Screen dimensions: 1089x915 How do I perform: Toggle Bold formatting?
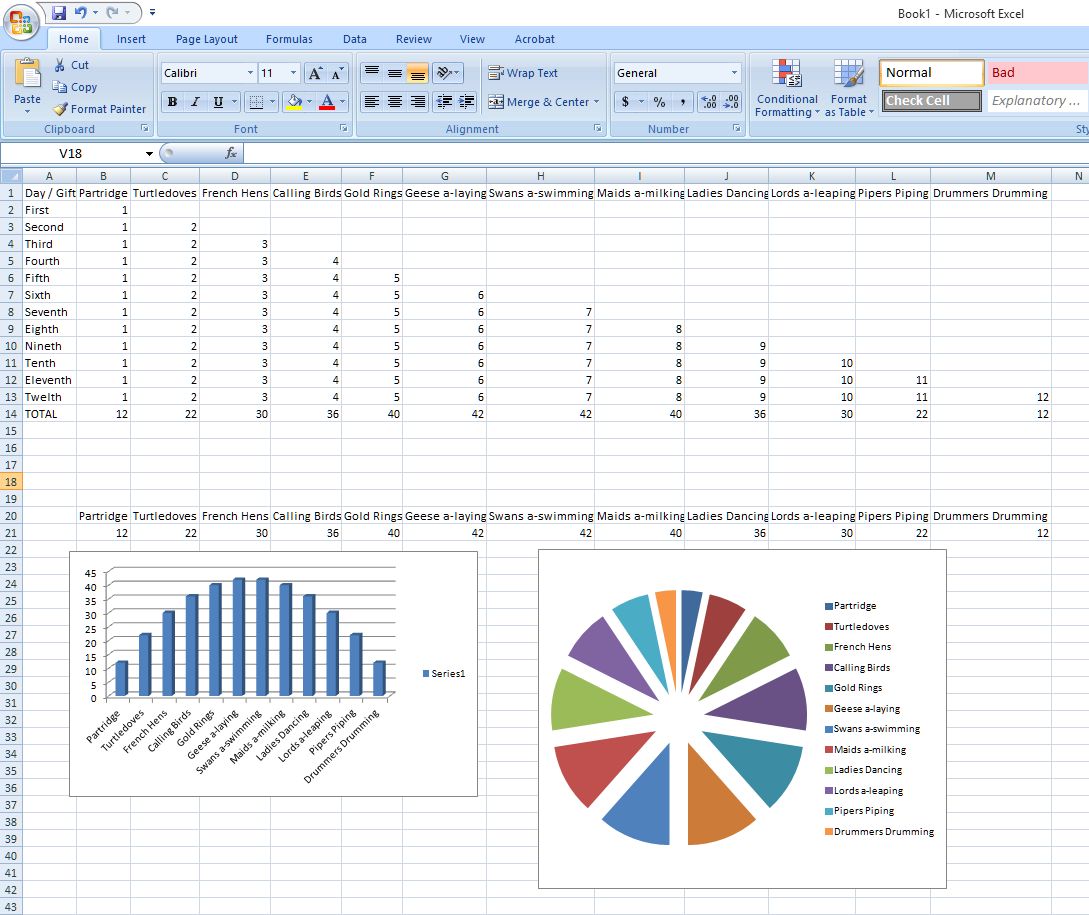point(172,102)
